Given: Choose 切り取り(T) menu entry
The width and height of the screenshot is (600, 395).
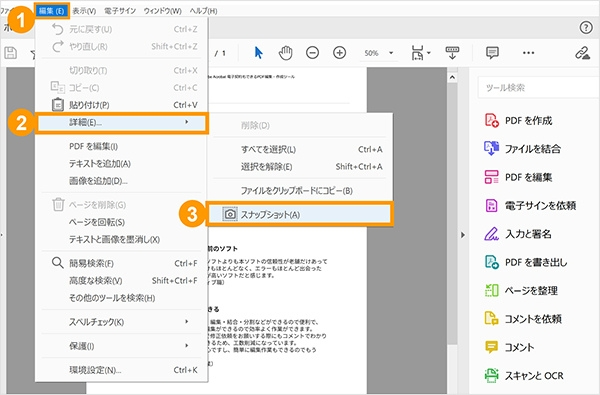Looking at the screenshot, I should coord(122,70).
